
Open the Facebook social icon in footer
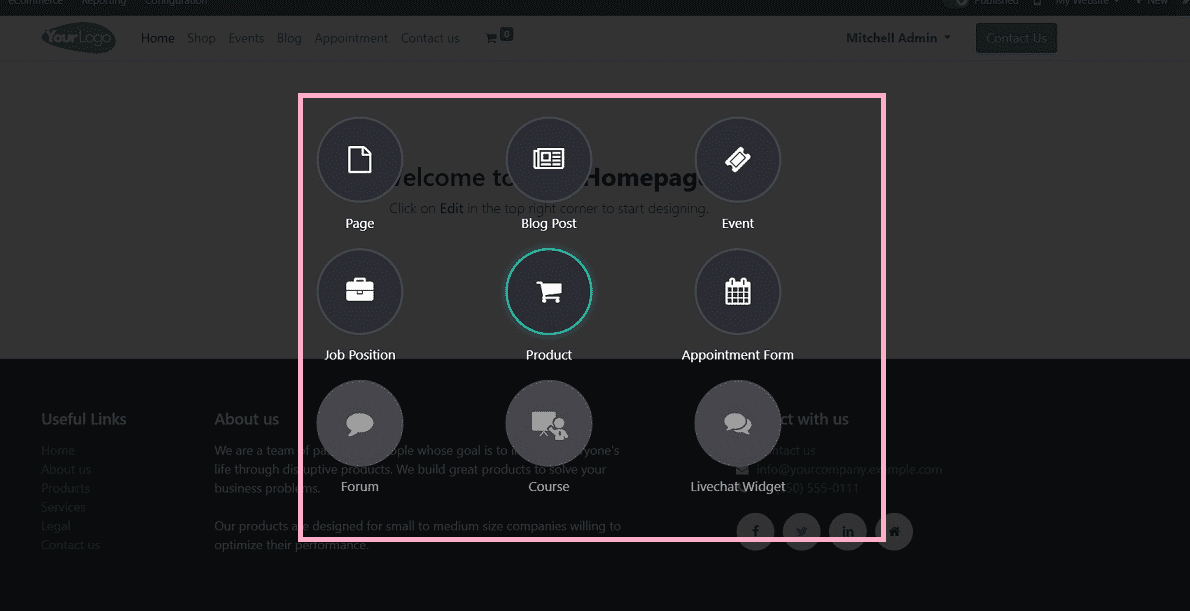click(x=756, y=531)
